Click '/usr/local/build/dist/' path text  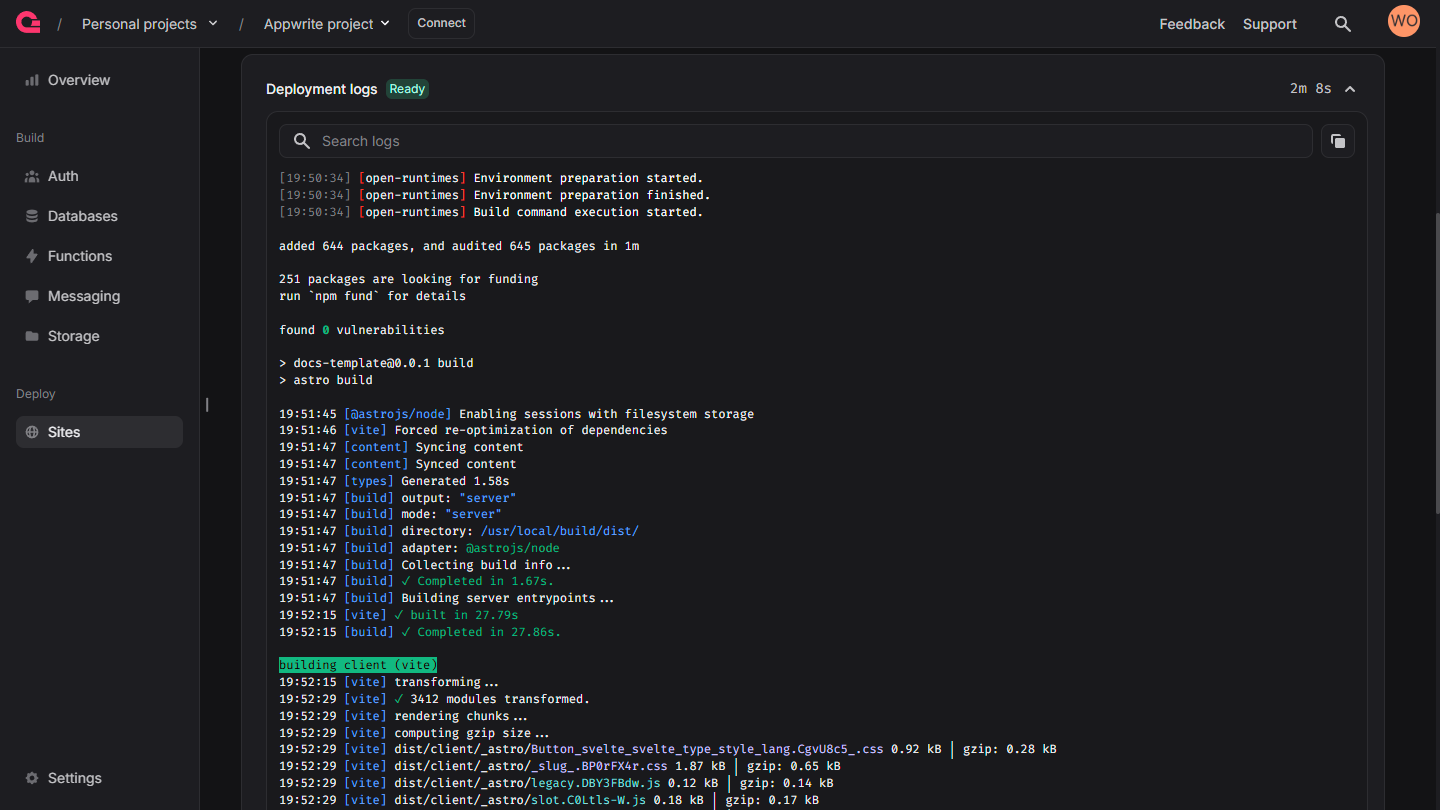pyautogui.click(x=559, y=531)
